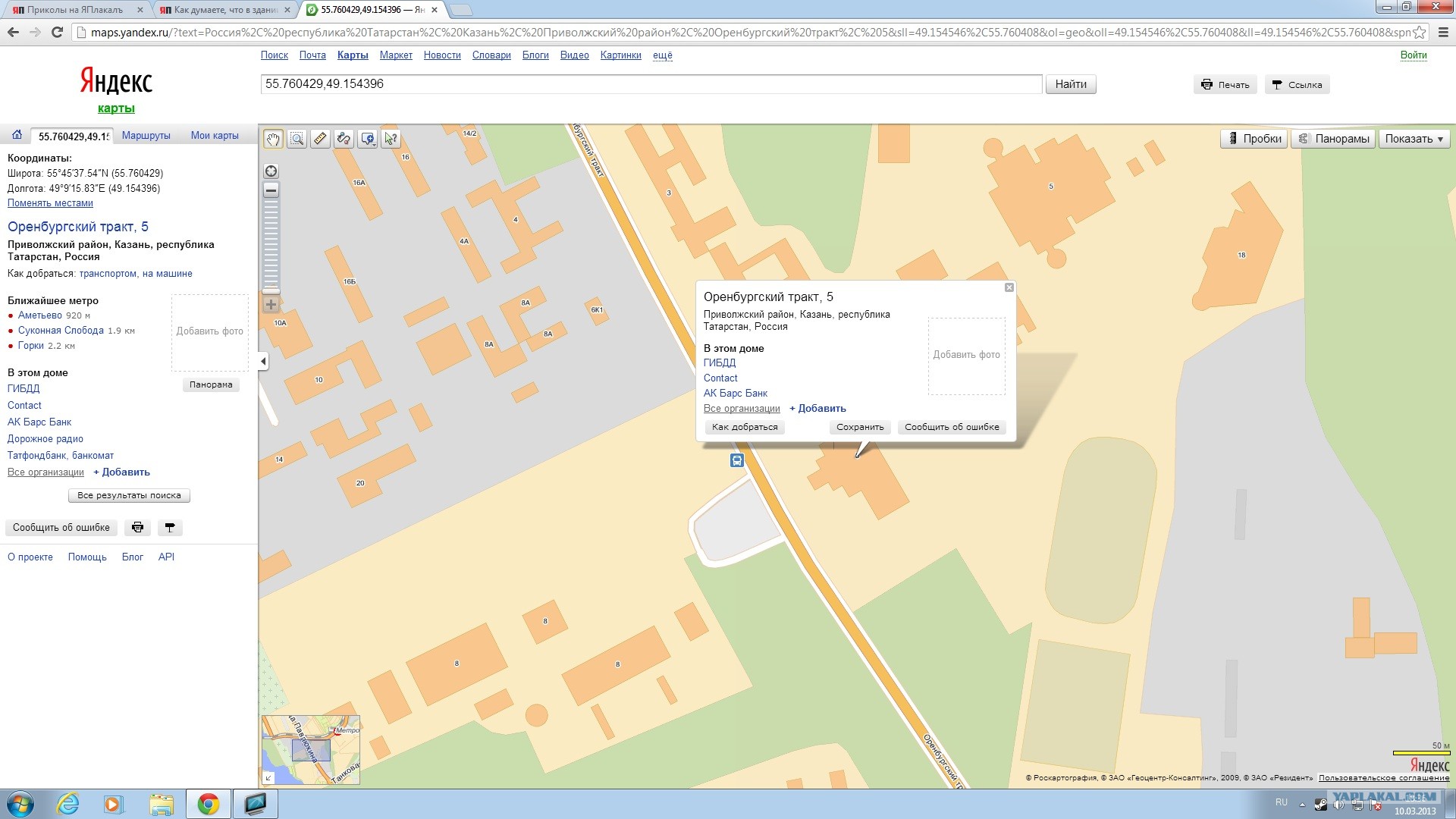Screen dimensions: 1456x819
Task: Toggle the Пробки traffic layer
Action: coord(1254,139)
